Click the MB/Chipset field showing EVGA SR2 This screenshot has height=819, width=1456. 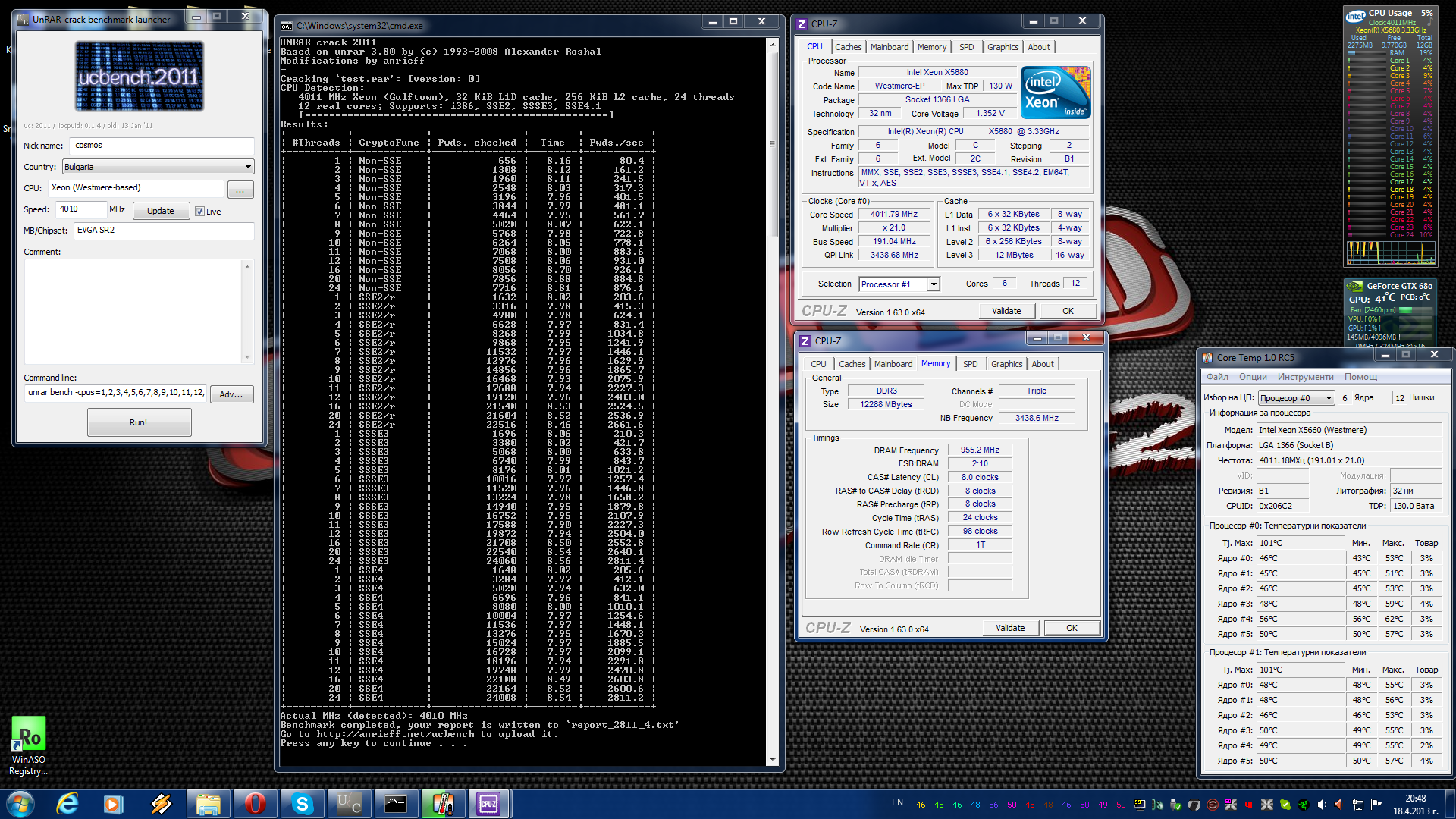(163, 231)
